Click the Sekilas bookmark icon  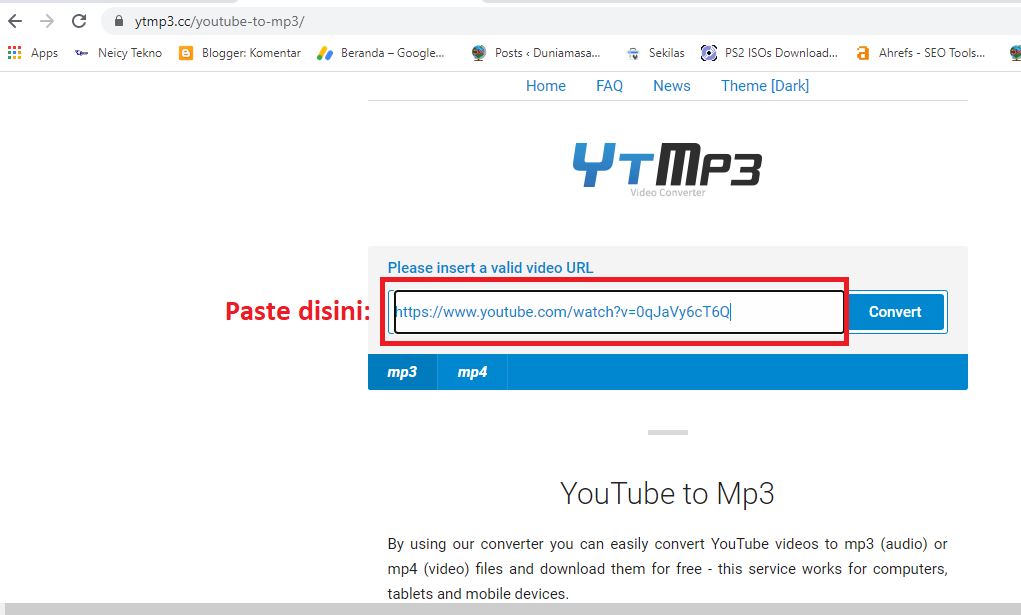click(x=633, y=53)
